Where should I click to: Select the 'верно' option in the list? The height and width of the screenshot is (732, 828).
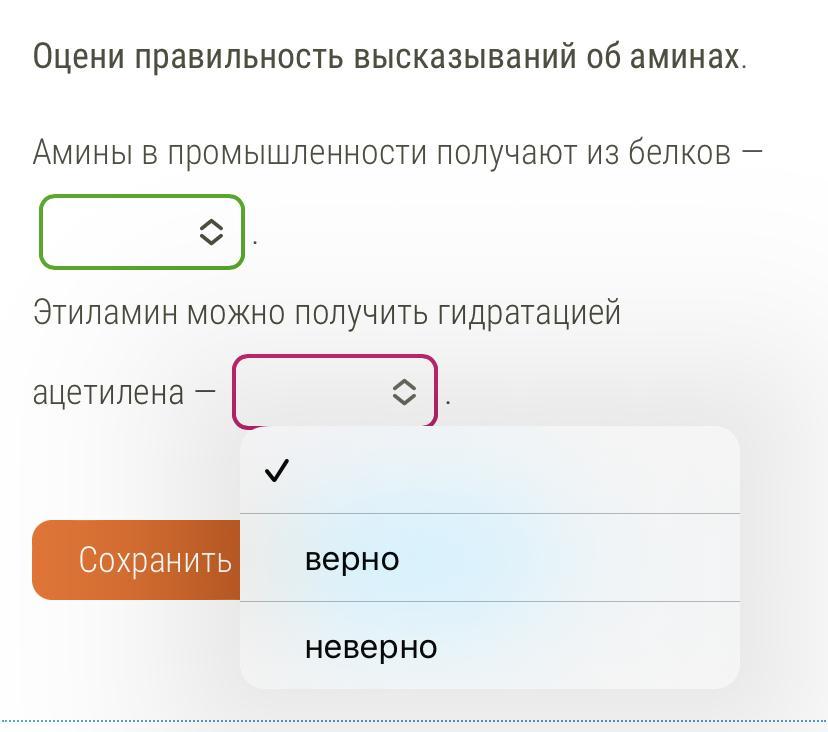click(x=490, y=558)
